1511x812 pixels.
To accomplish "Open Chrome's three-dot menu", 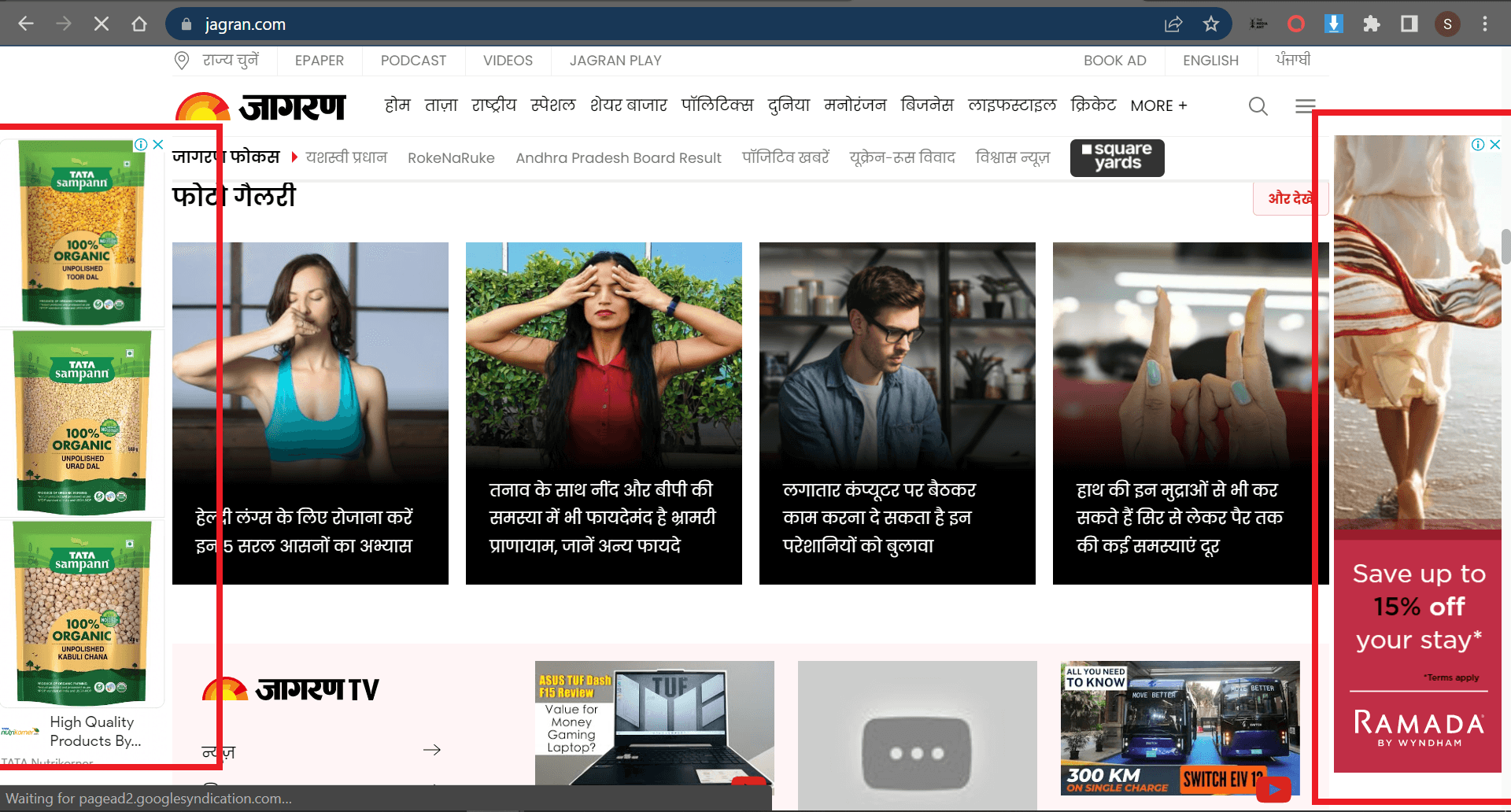I will coord(1485,24).
